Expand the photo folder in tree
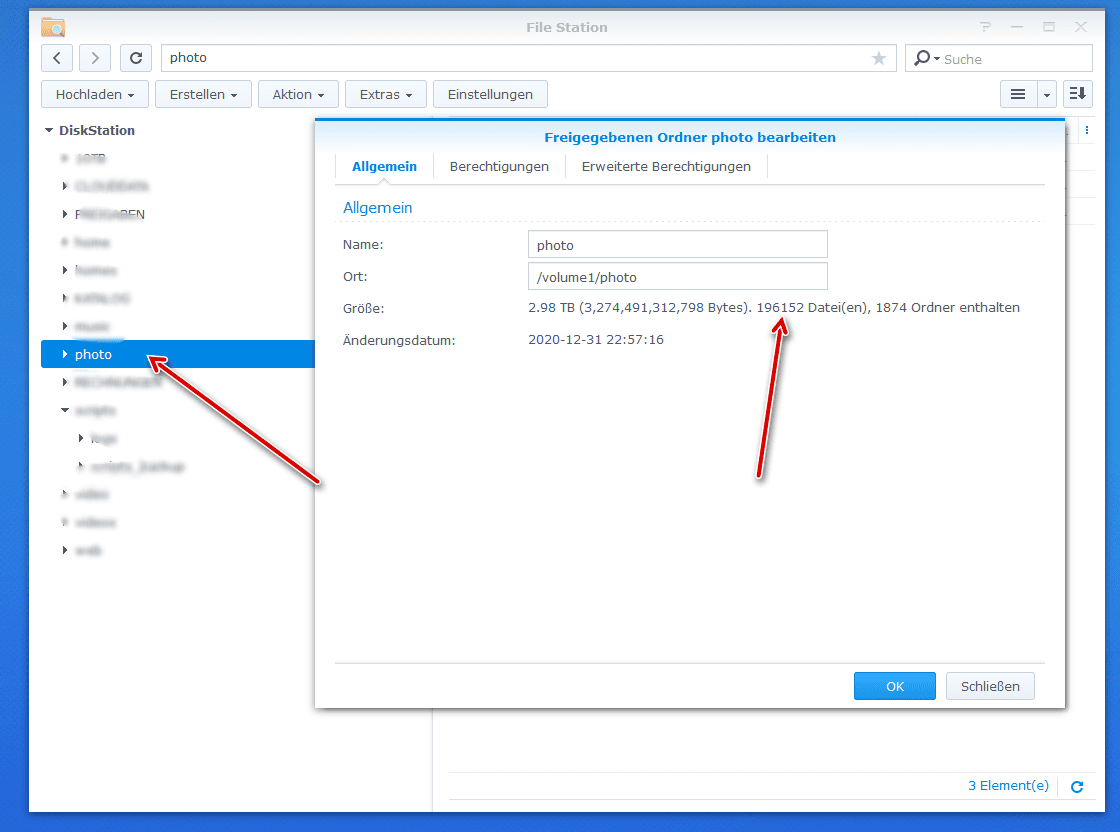 65,354
